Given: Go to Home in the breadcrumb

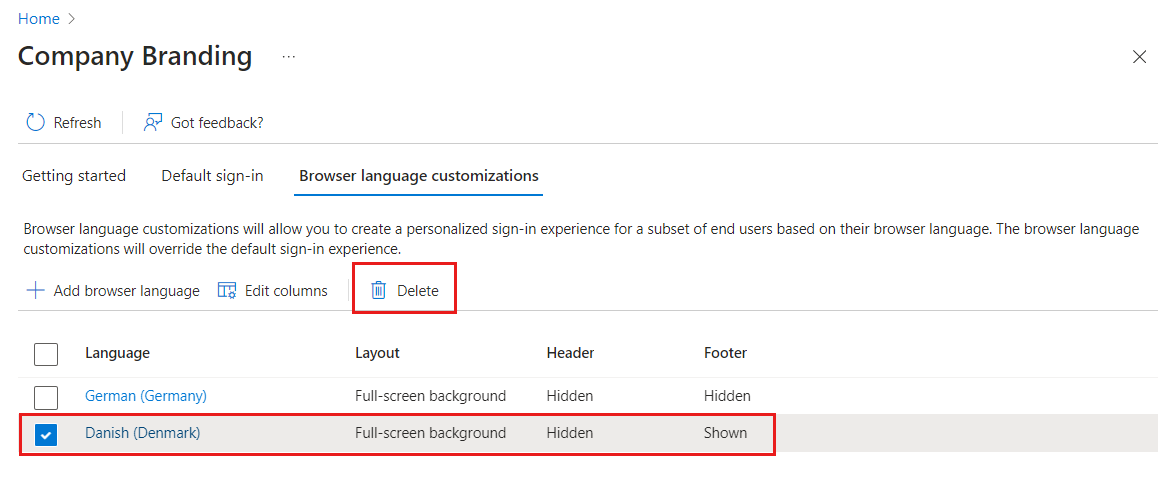Looking at the screenshot, I should coord(39,19).
